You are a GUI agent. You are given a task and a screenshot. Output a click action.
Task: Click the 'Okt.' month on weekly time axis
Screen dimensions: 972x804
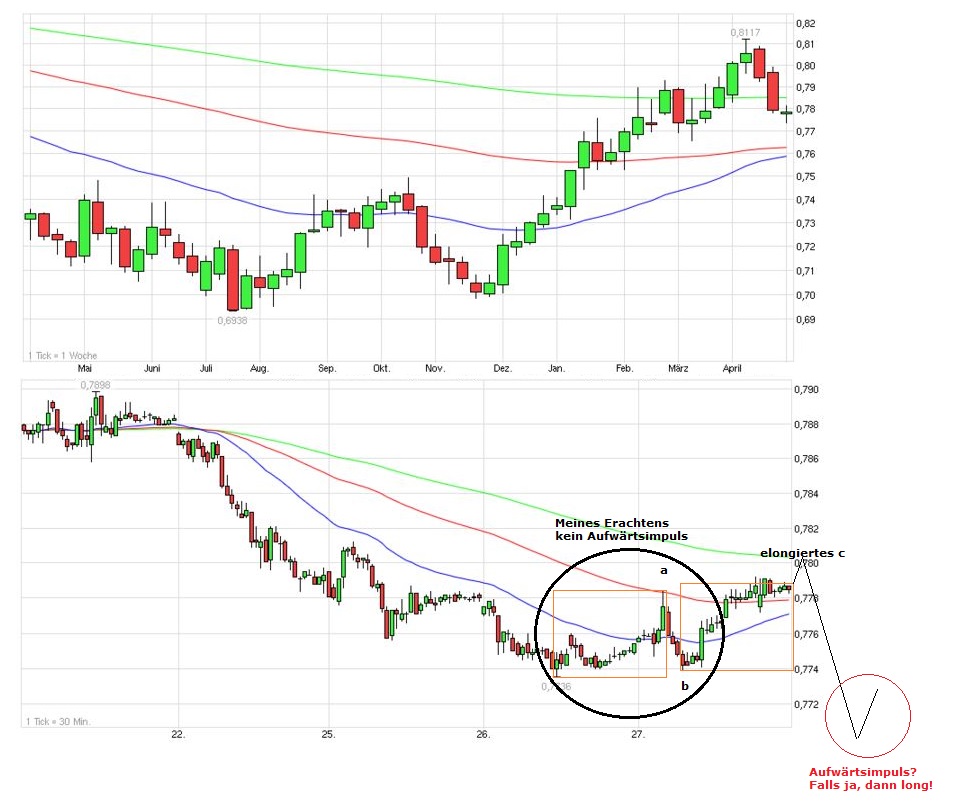coord(381,369)
